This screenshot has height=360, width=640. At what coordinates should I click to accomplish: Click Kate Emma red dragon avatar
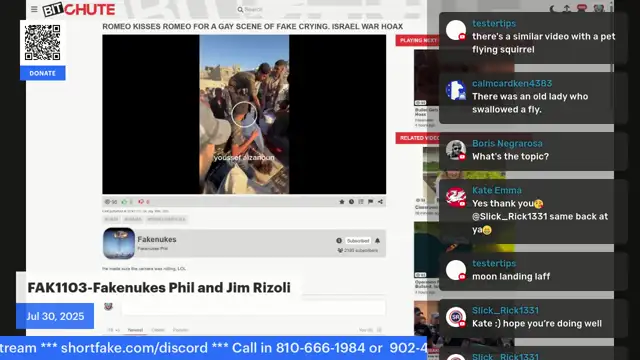pos(456,197)
